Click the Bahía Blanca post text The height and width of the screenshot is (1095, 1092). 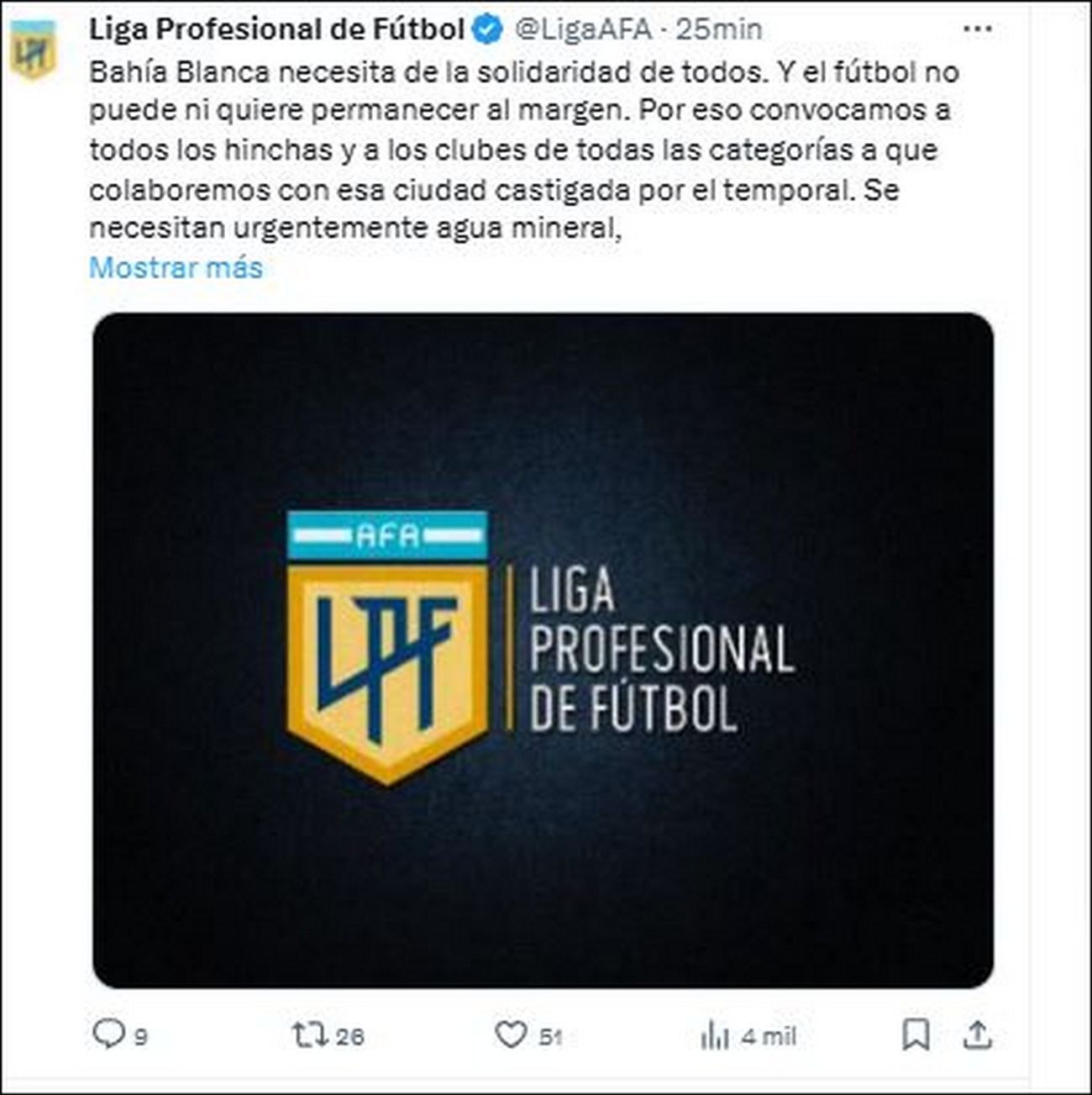[521, 150]
